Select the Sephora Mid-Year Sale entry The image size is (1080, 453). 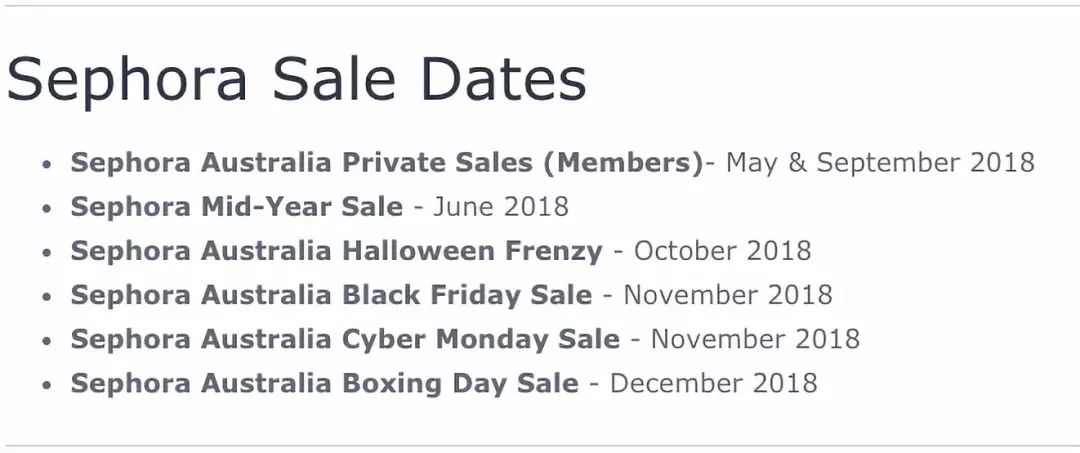coord(237,207)
